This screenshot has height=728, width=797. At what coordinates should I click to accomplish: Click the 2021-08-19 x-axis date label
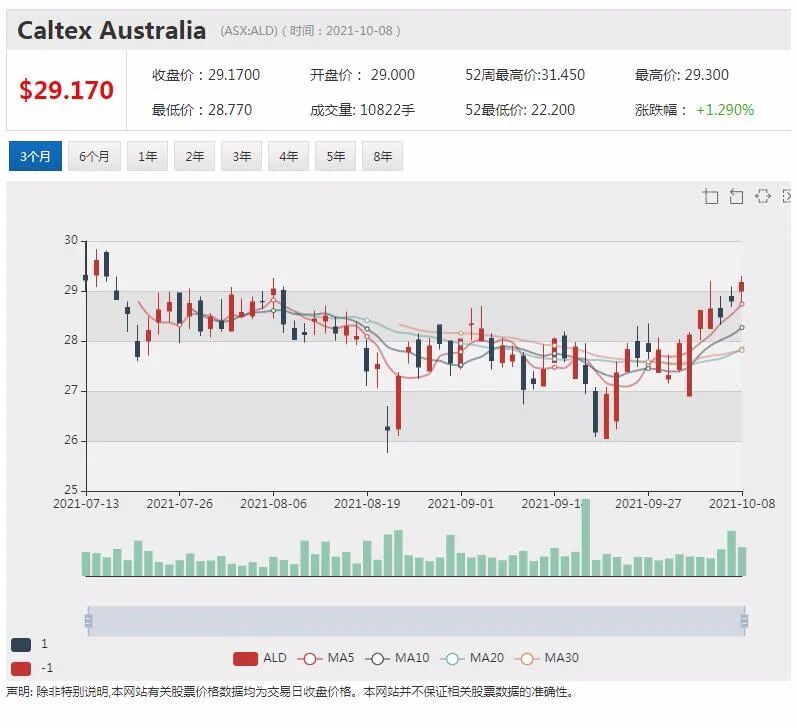[367, 504]
